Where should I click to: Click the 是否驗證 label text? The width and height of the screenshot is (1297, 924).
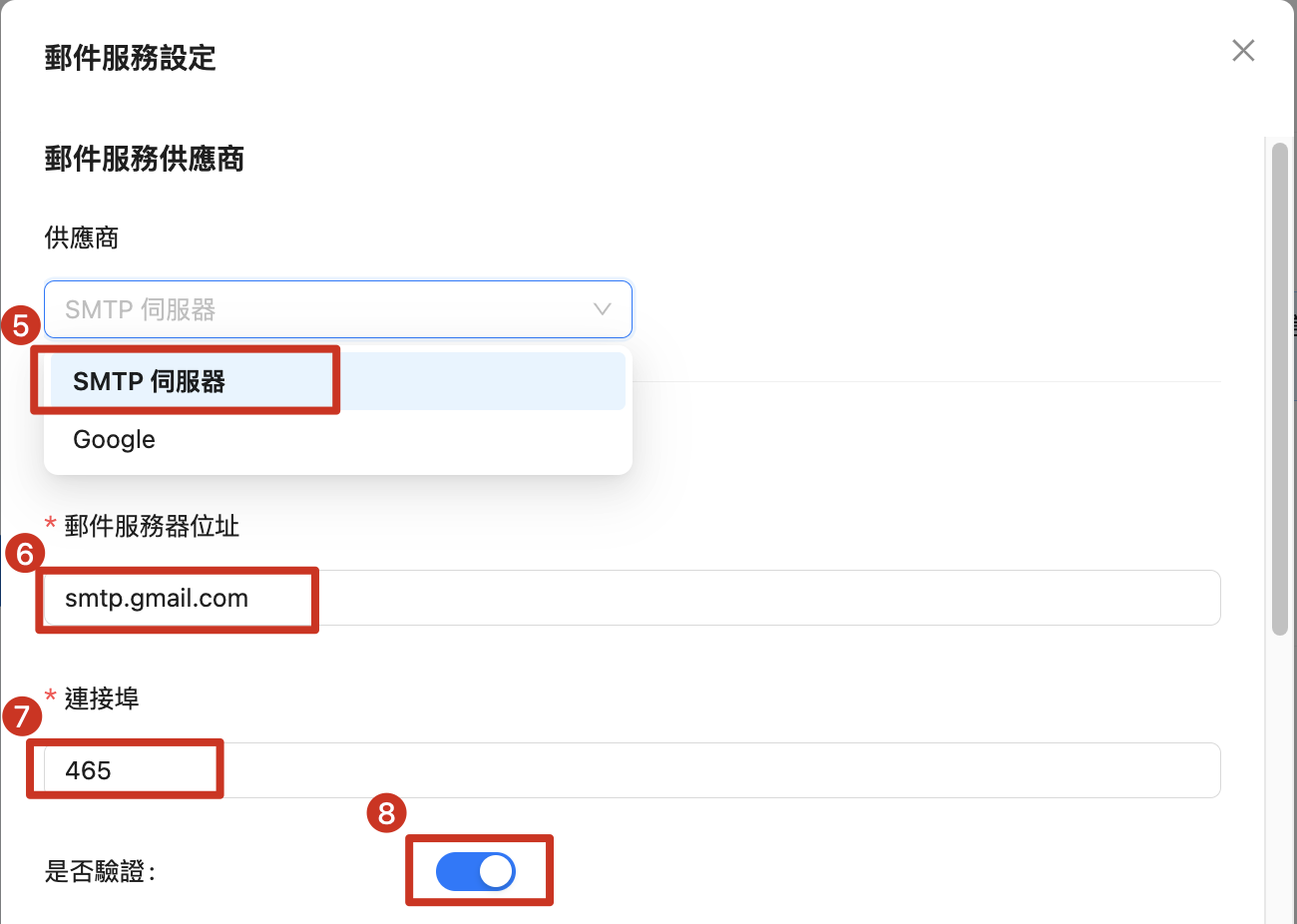99,872
